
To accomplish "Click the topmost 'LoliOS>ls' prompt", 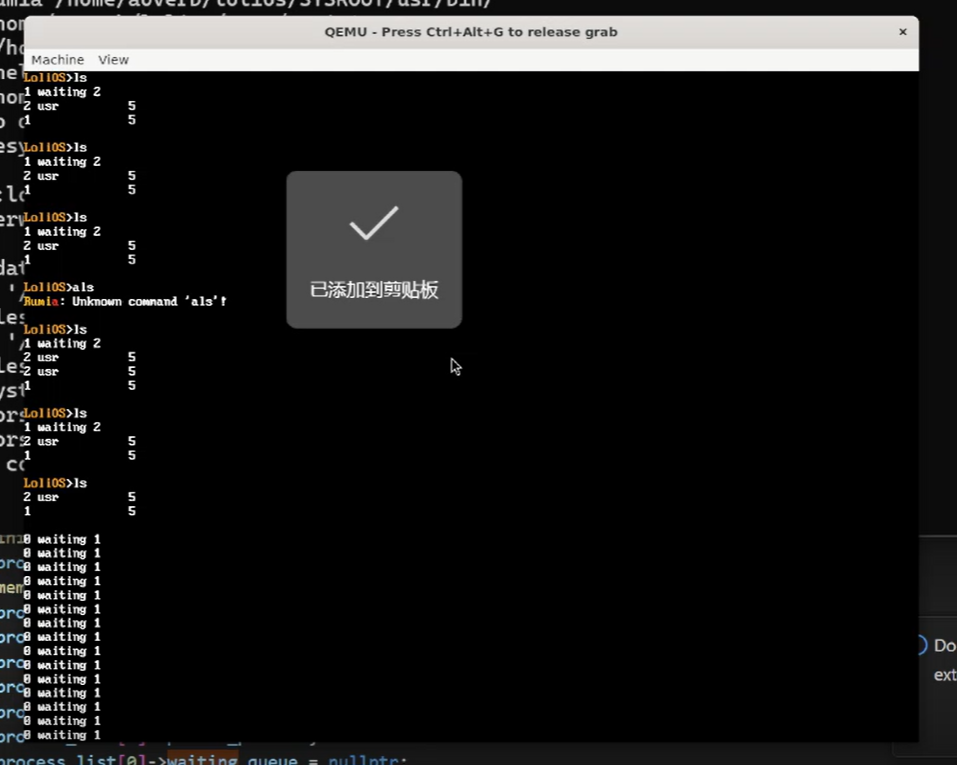I will 55,77.
